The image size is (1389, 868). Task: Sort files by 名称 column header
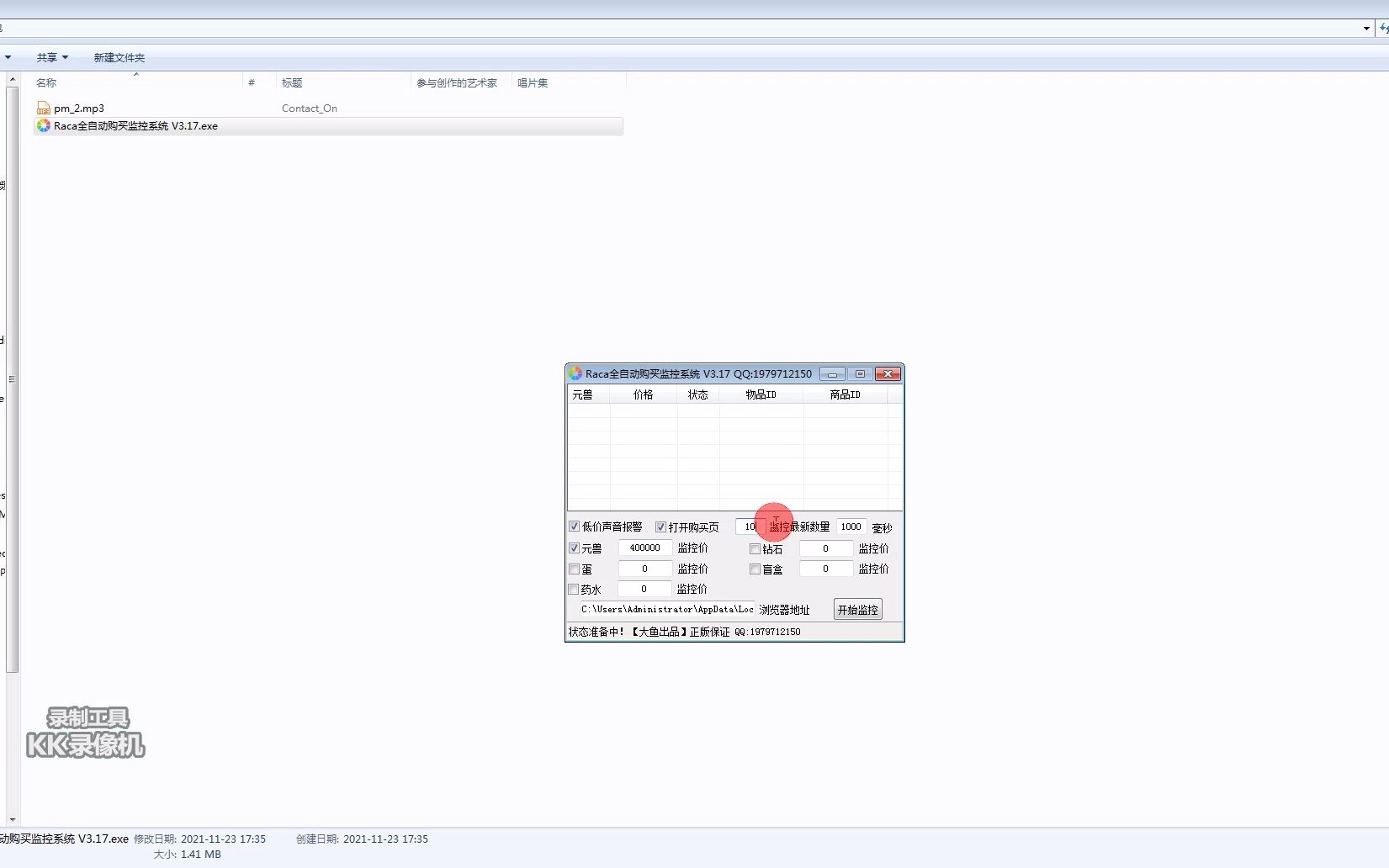tap(136, 82)
